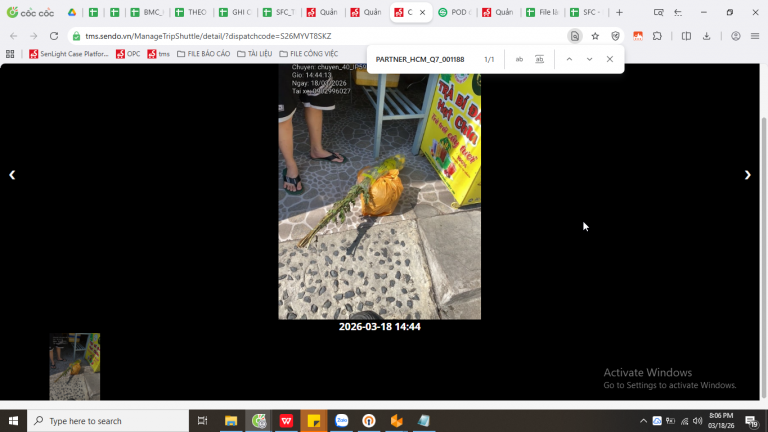Click the browser forward arrow

(33, 36)
